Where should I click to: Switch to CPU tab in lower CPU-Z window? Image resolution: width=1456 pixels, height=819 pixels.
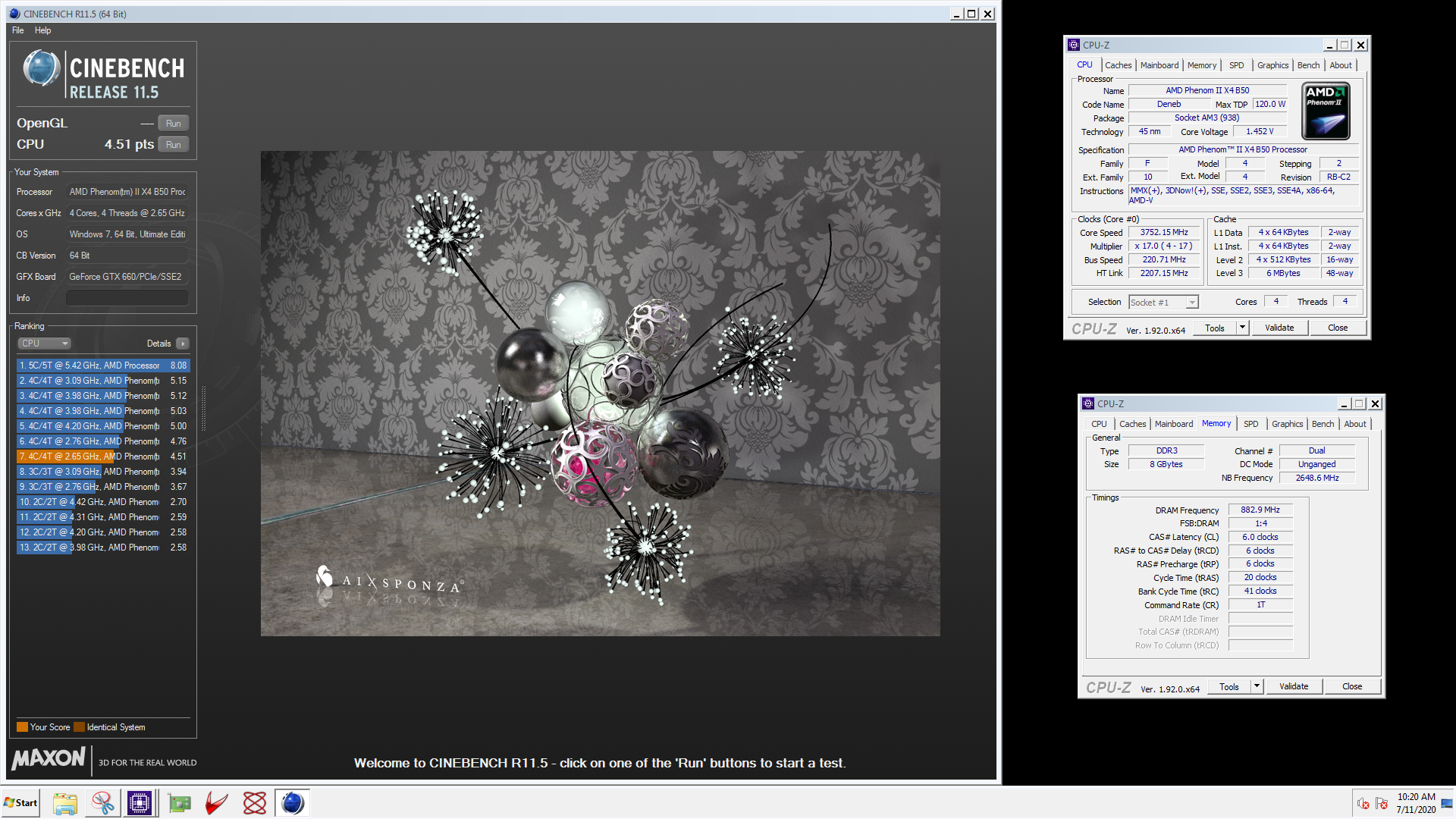coord(1099,424)
